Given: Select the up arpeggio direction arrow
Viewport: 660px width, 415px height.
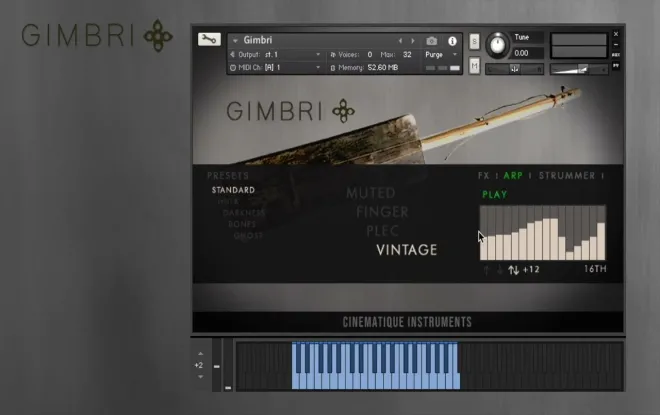Looking at the screenshot, I should coord(487,270).
